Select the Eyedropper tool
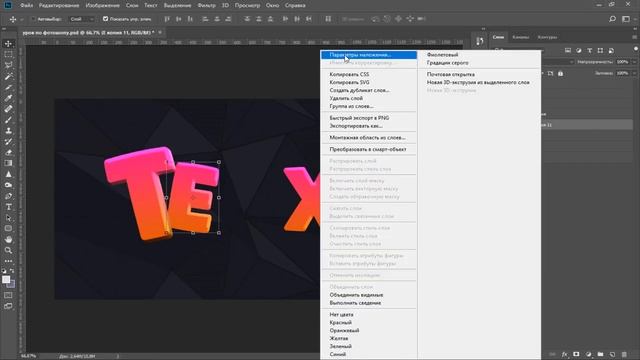640x360 pixels. click(8, 98)
